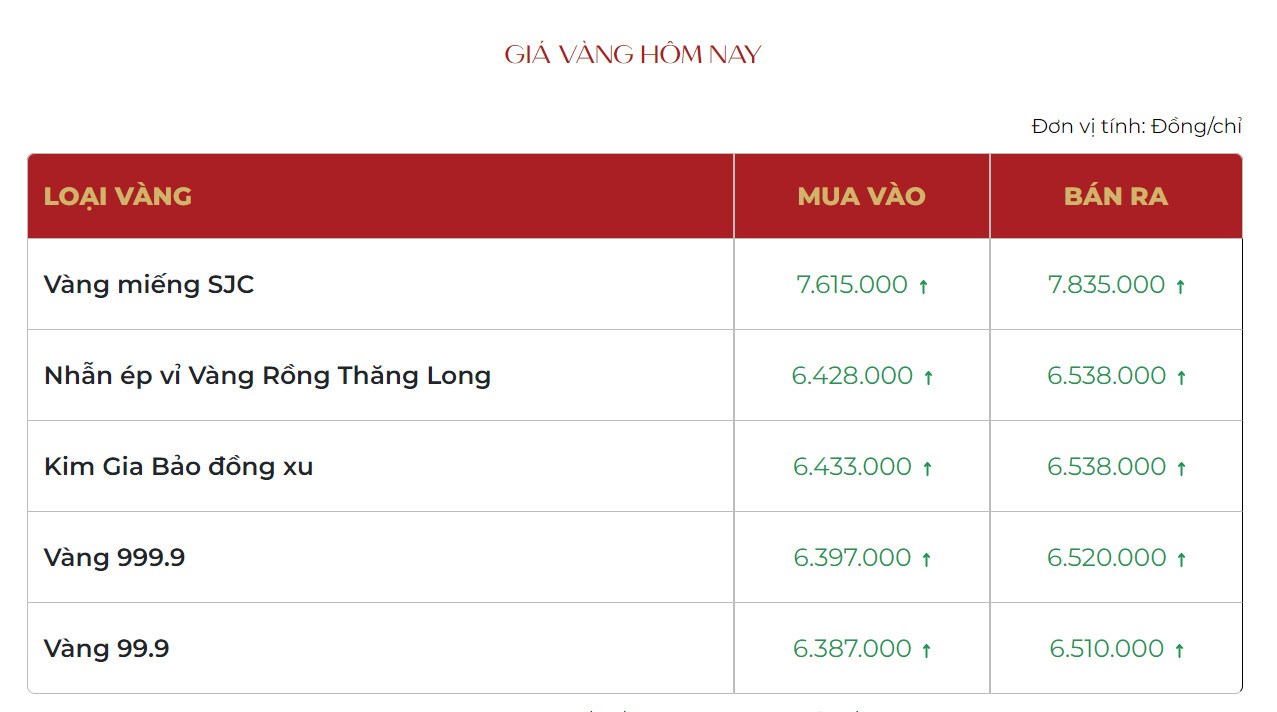Click the up arrow beside 6.510.000
This screenshot has width=1277, height=712.
(1179, 651)
